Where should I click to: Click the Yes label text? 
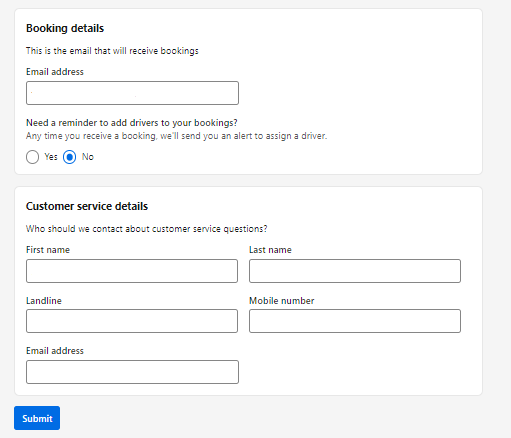[51, 157]
